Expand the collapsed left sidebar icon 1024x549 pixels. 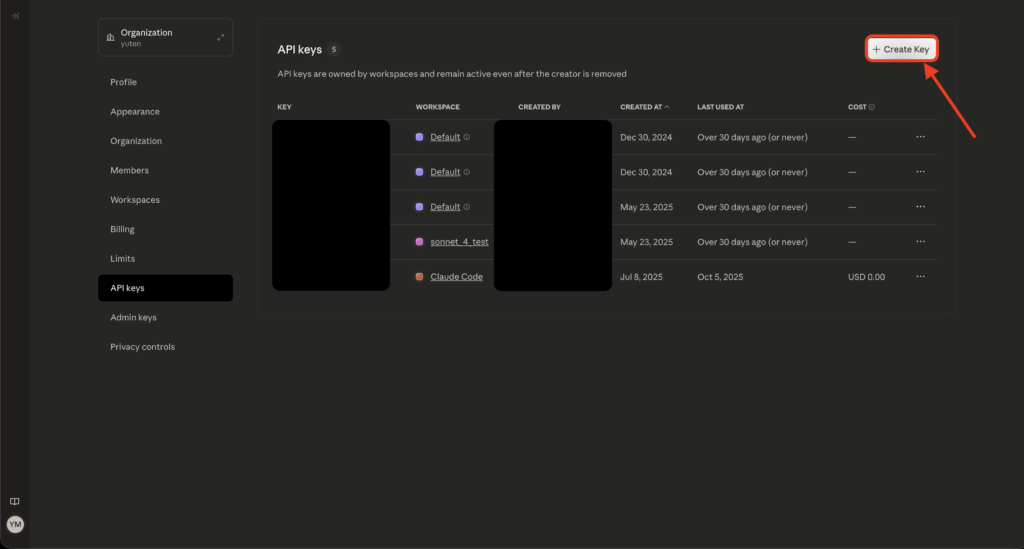14,16
